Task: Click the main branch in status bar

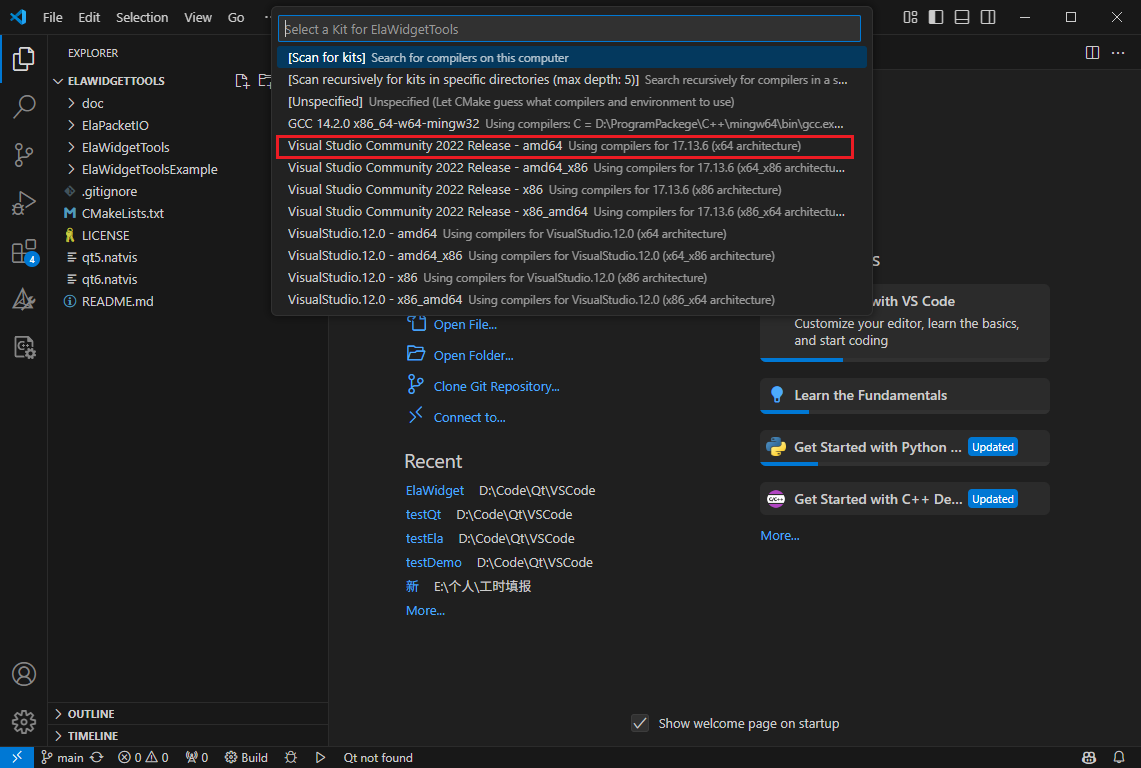Action: click(62, 757)
